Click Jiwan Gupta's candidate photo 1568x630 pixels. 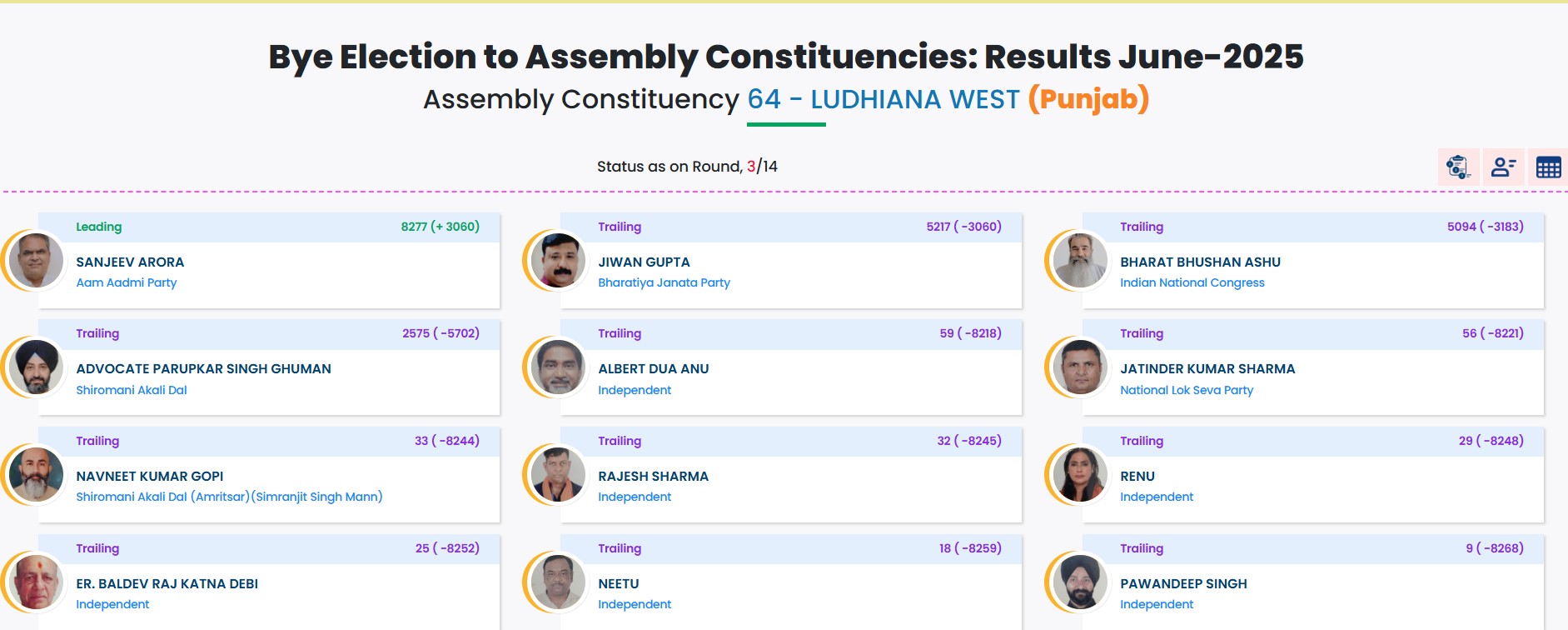(556, 260)
